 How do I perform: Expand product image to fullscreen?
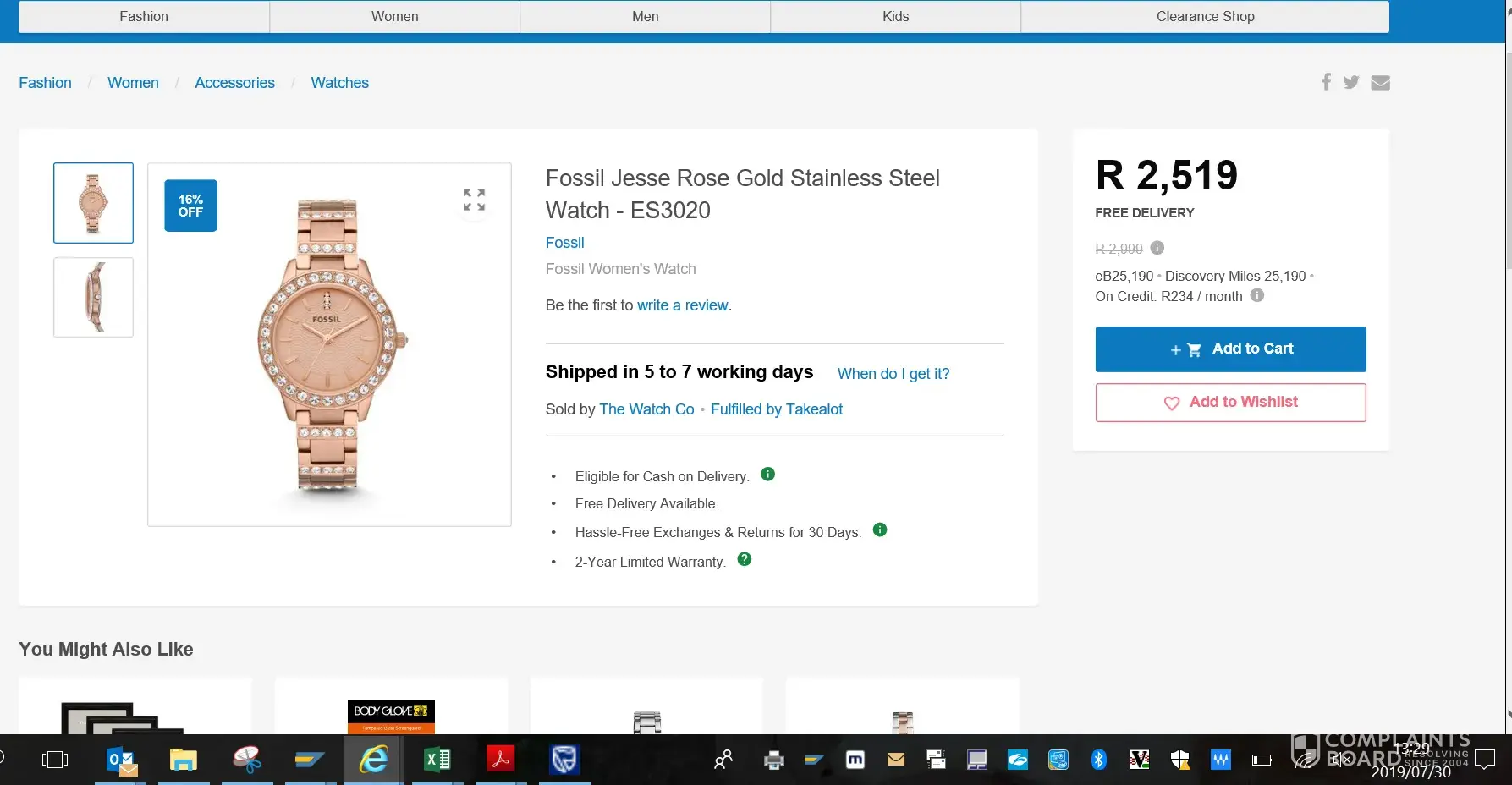coord(474,200)
